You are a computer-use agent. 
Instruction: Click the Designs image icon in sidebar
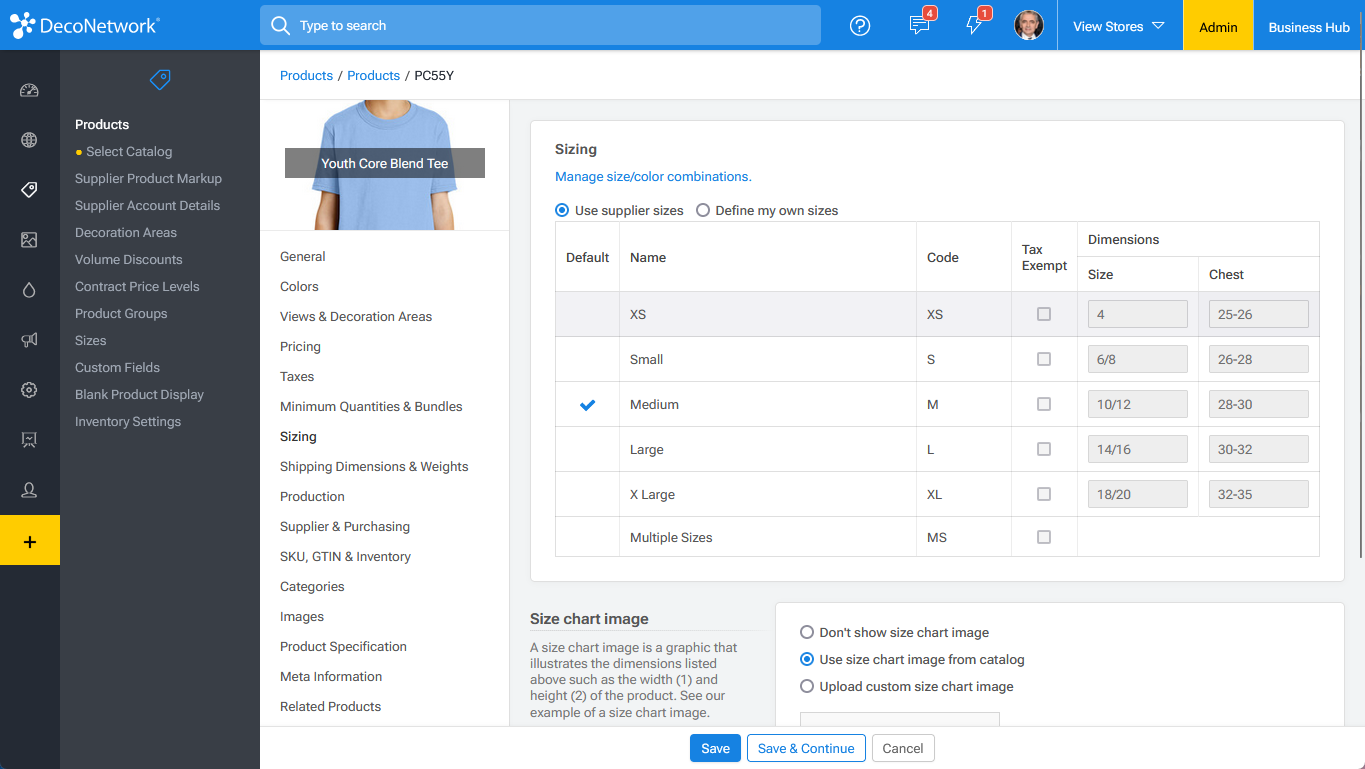pyautogui.click(x=30, y=240)
